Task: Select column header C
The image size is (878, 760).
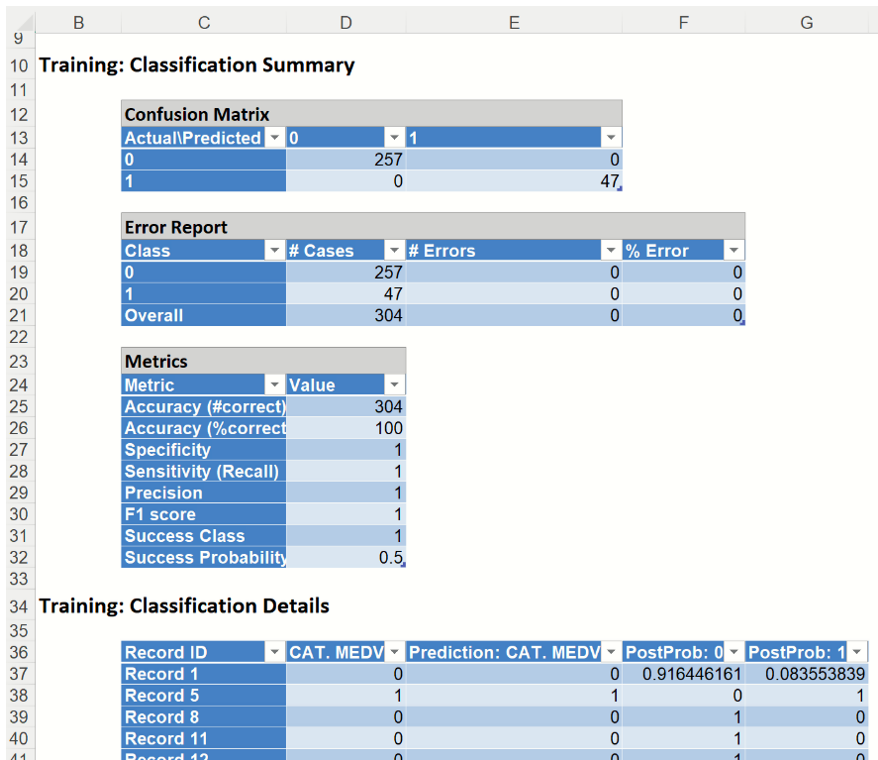Action: (204, 23)
